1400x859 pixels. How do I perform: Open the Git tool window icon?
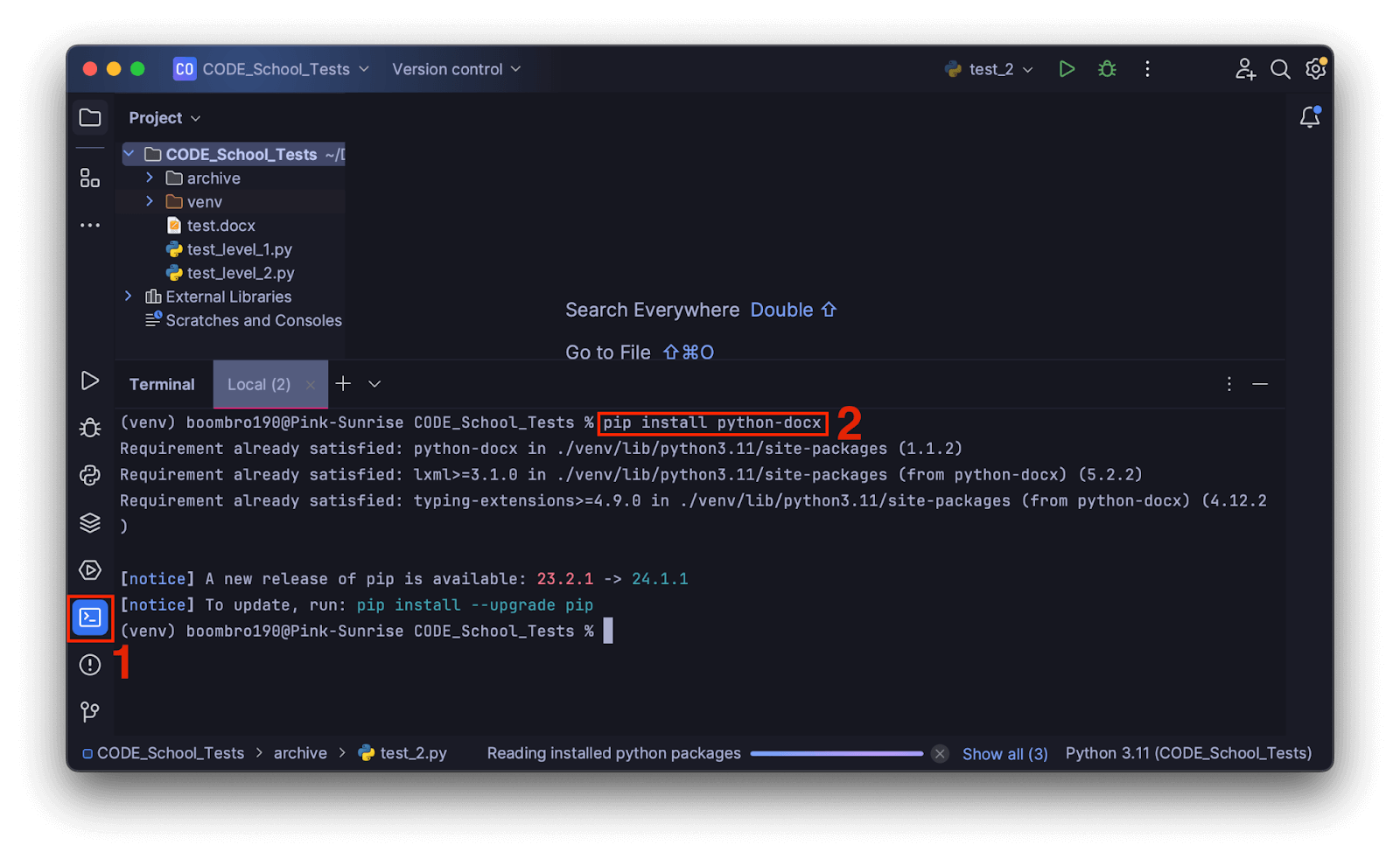point(90,712)
